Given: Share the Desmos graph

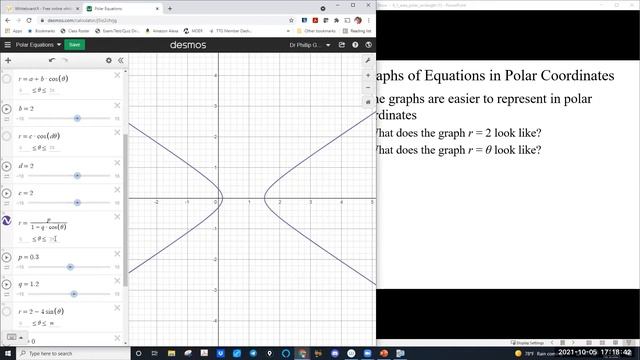Looking at the screenshot, I should coord(342,45).
